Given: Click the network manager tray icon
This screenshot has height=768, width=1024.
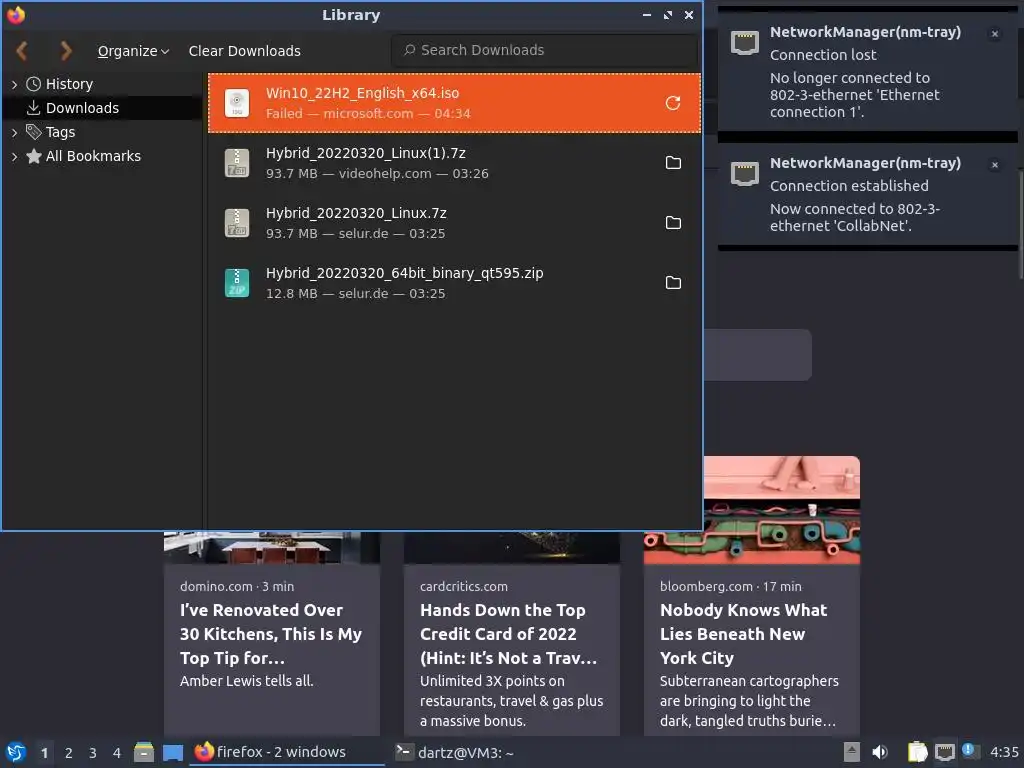Looking at the screenshot, I should pos(944,752).
